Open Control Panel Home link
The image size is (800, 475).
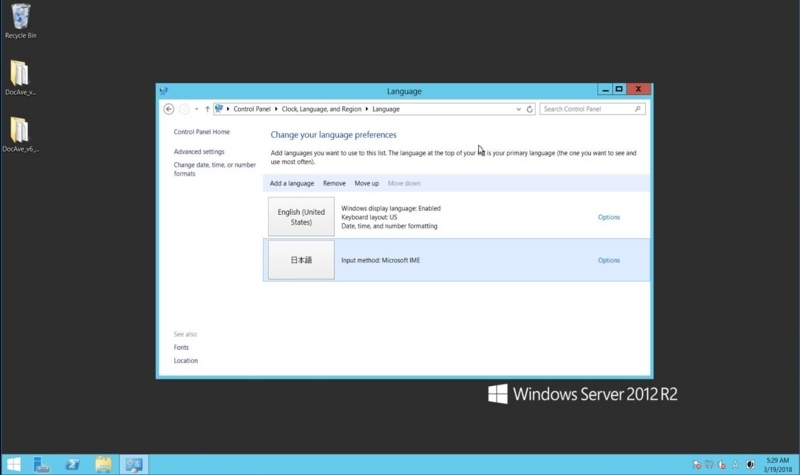(202, 132)
